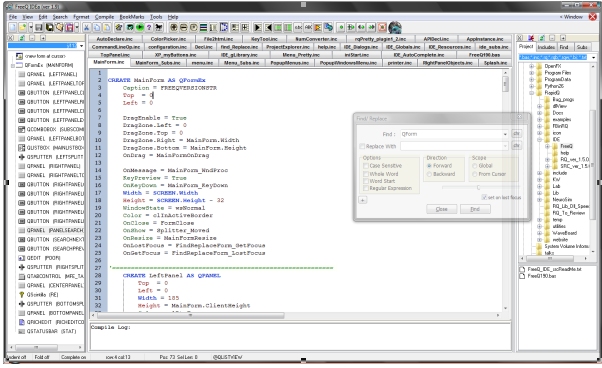602x368 pixels.
Task: Switch to the MainForm_Subs.inc tab
Action: click(158, 63)
